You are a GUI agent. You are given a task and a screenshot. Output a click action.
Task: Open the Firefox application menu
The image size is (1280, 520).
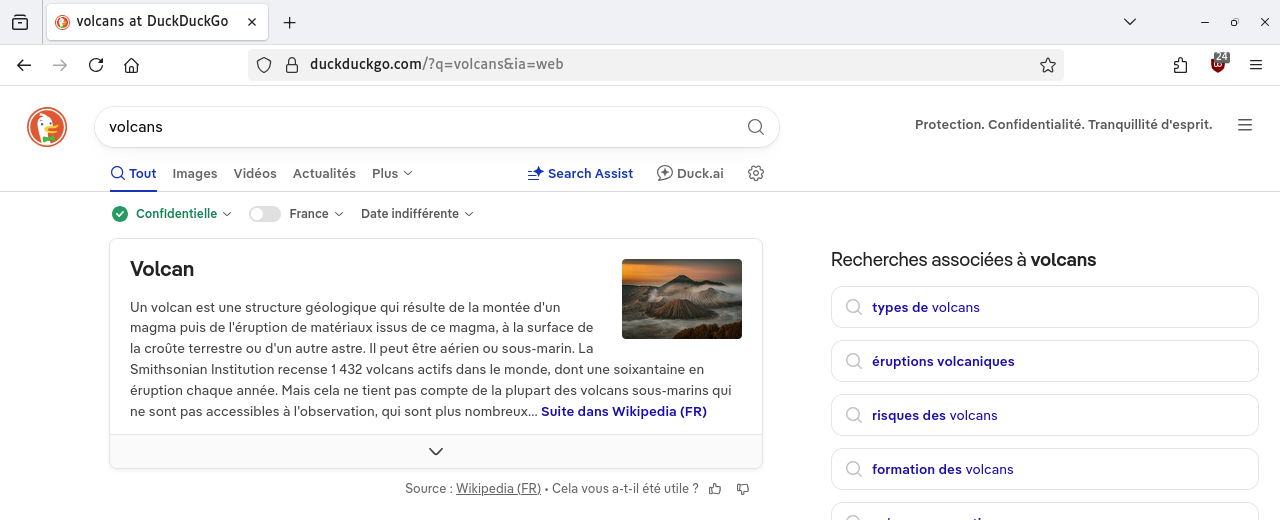pyautogui.click(x=1256, y=65)
